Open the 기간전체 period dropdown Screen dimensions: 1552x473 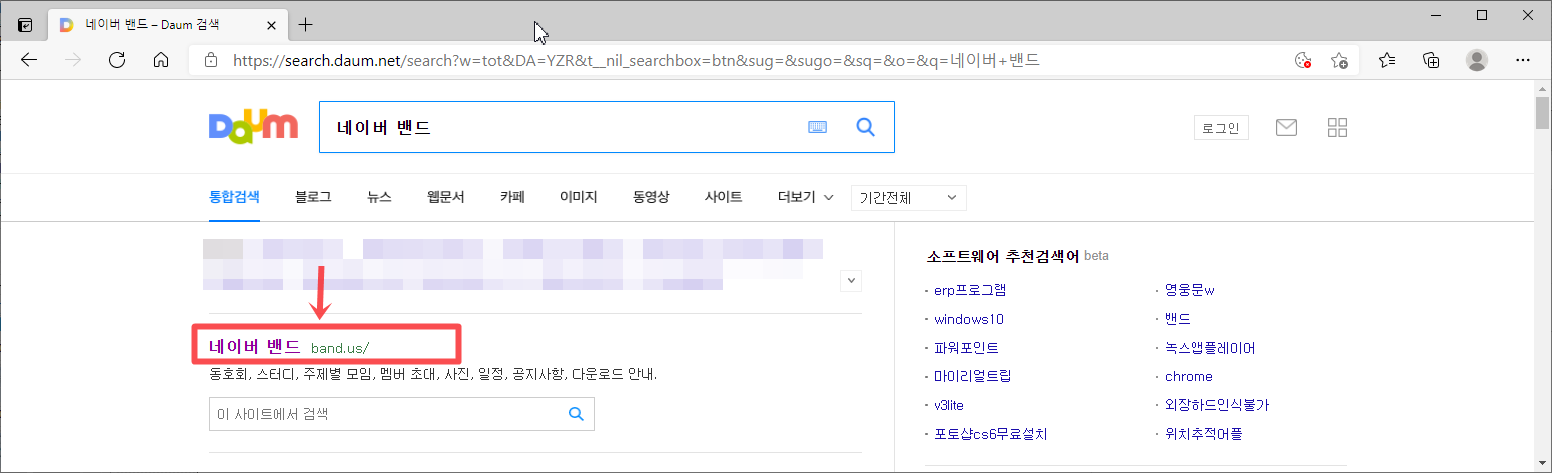click(x=909, y=197)
